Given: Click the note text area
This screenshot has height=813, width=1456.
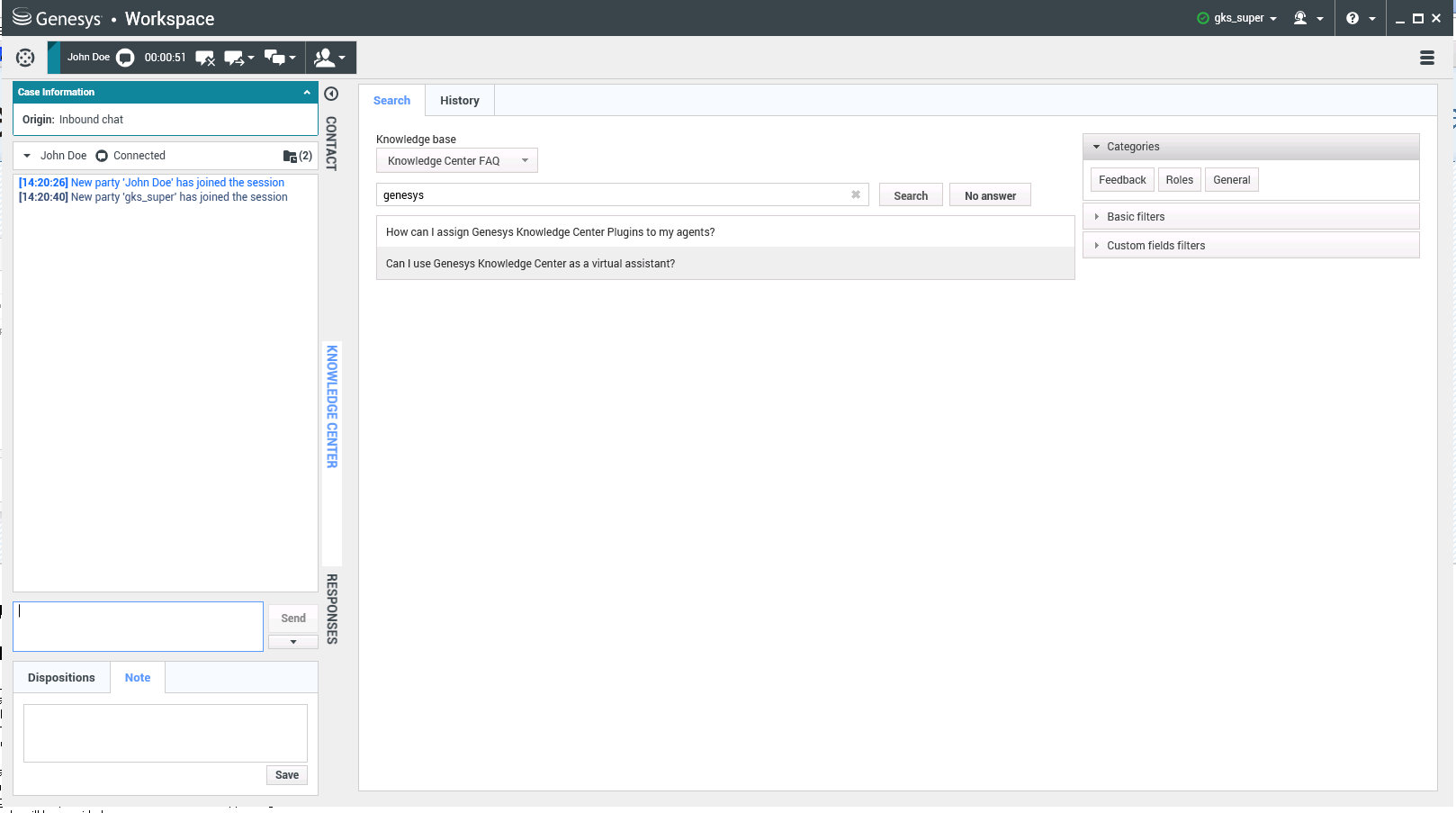Looking at the screenshot, I should pos(166,733).
